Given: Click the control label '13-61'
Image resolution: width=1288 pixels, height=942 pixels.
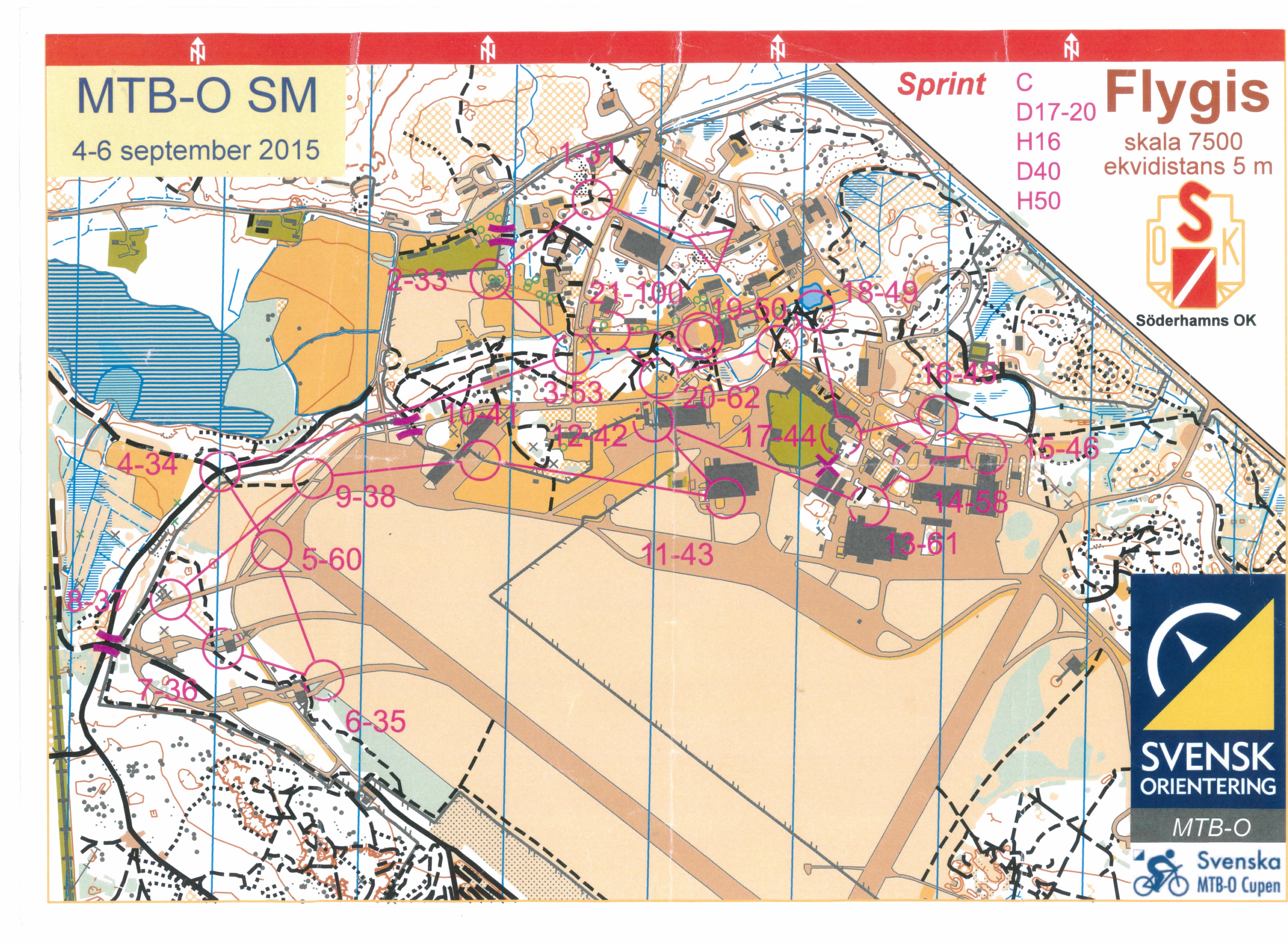Looking at the screenshot, I should tap(921, 544).
